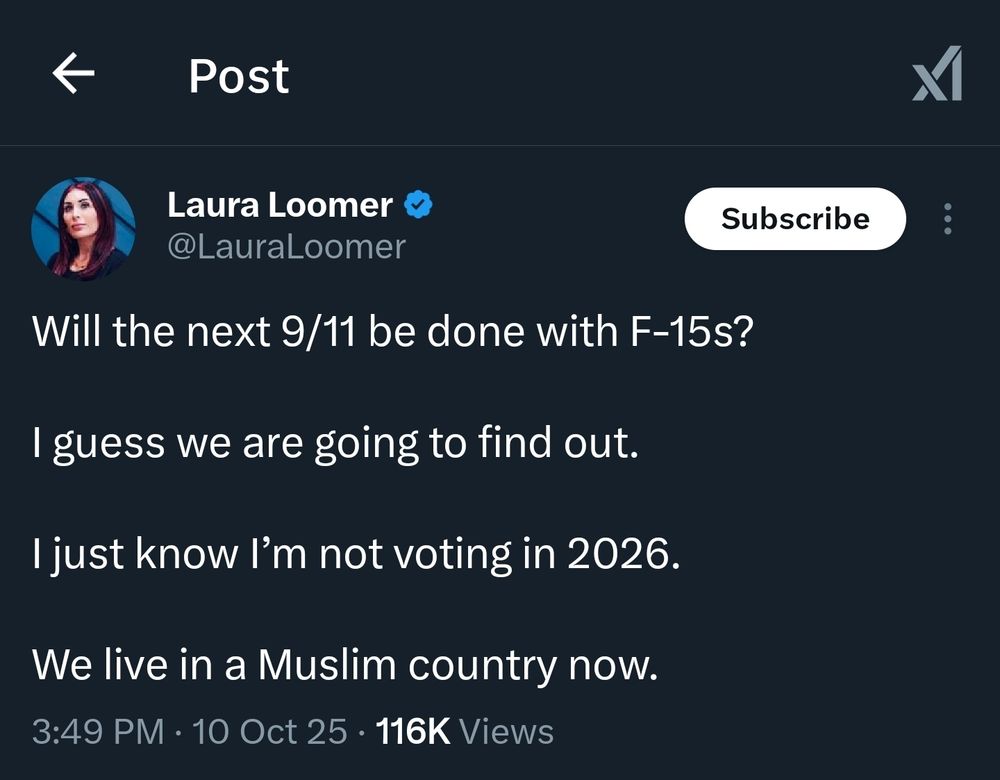1000x780 pixels.
Task: Click the 'F-15s?' text in post
Action: tap(692, 332)
